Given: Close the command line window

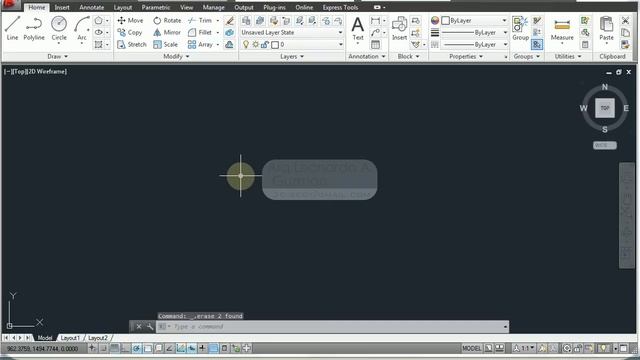Looking at the screenshot, I should pyautogui.click(x=139, y=327).
